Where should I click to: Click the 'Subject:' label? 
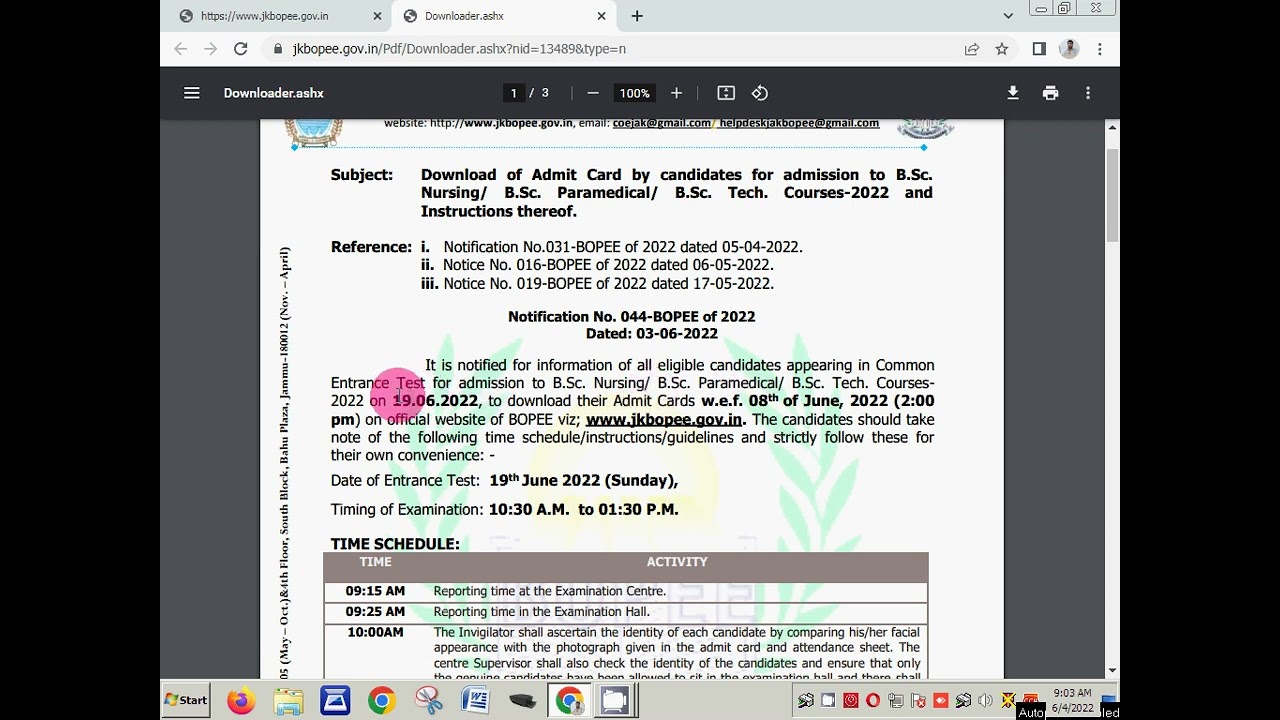point(362,175)
